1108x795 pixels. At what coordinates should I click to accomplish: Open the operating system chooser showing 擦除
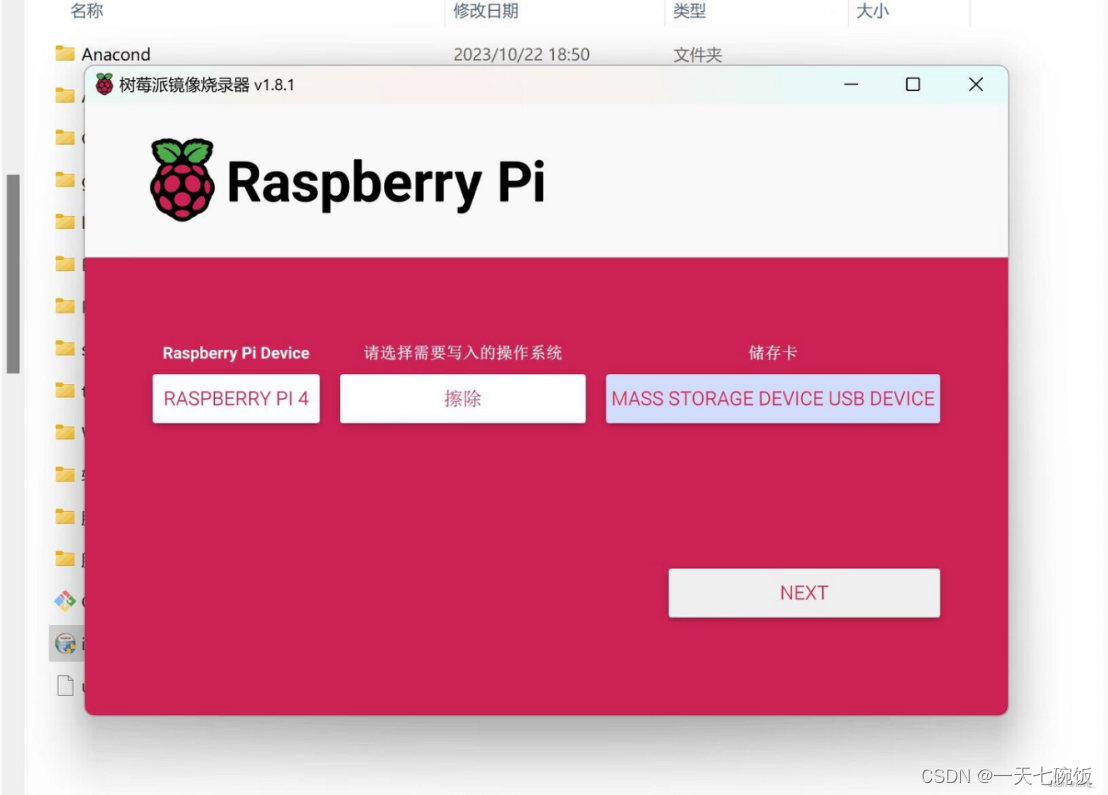pyautogui.click(x=463, y=399)
